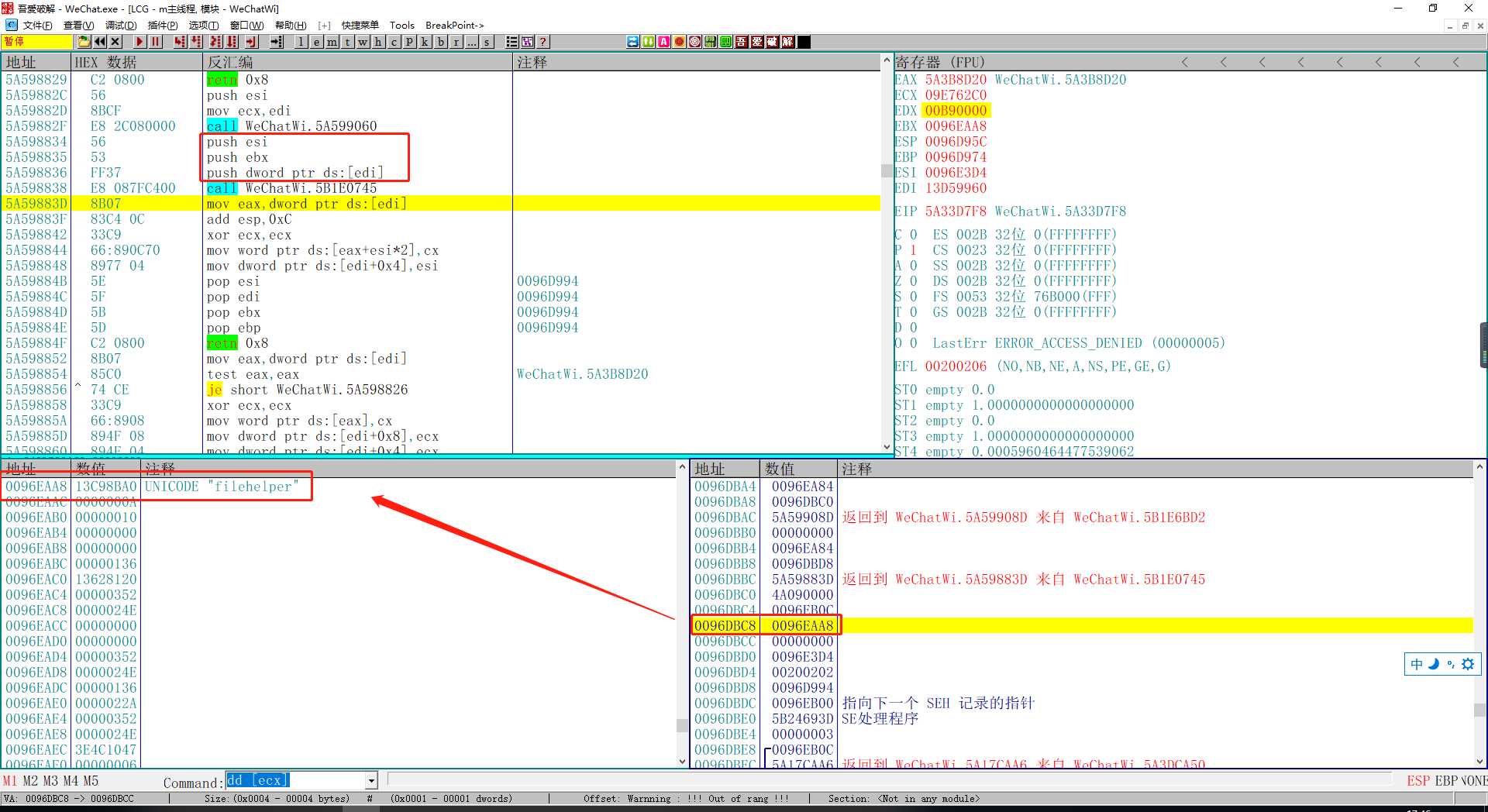Click the Go to address icon

pyautogui.click(x=277, y=42)
